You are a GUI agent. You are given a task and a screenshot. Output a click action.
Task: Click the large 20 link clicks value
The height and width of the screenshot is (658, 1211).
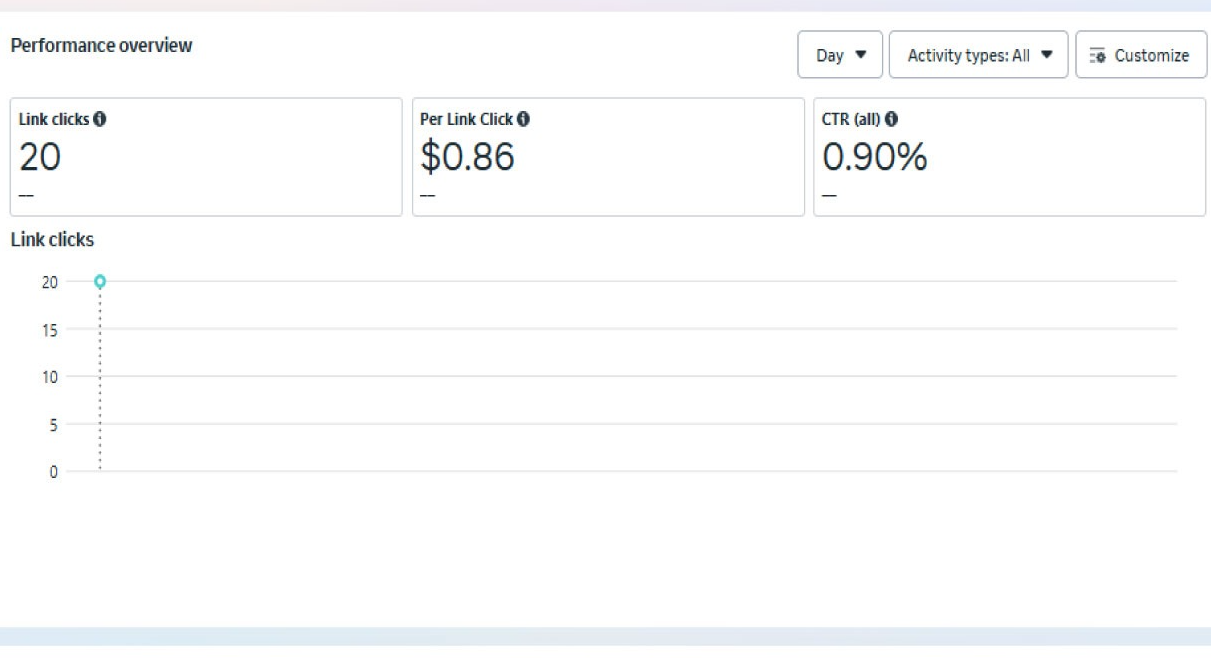tap(40, 157)
